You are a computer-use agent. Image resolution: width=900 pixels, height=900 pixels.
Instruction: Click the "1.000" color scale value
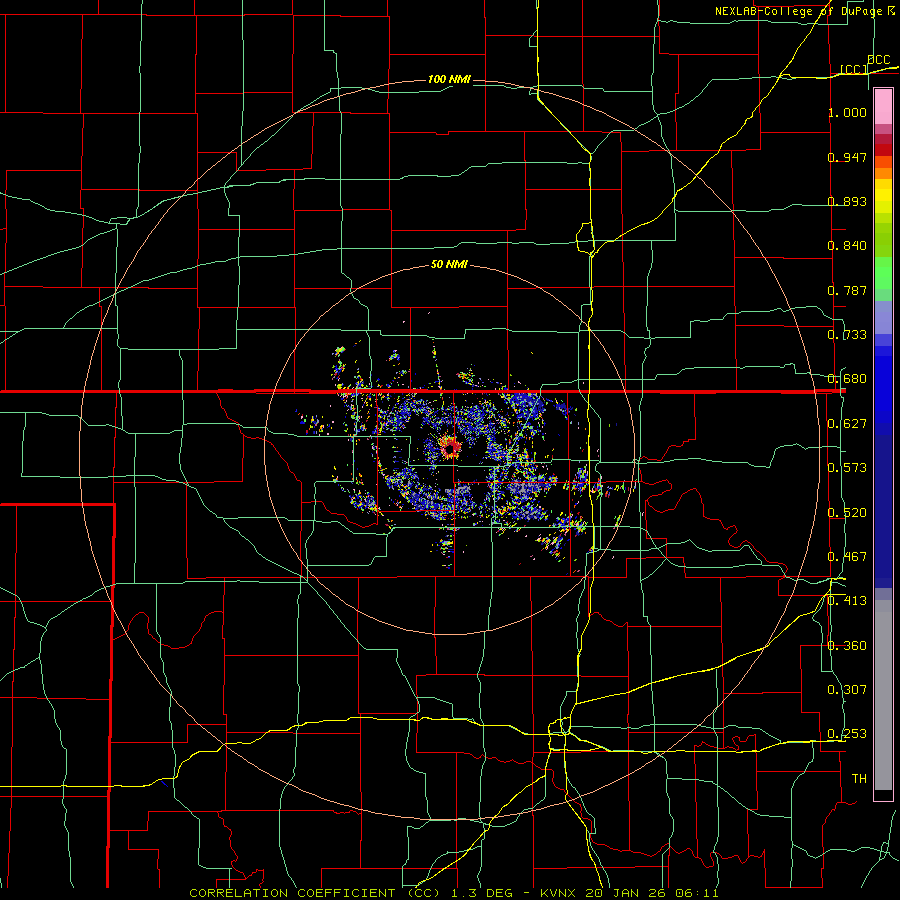coord(847,112)
